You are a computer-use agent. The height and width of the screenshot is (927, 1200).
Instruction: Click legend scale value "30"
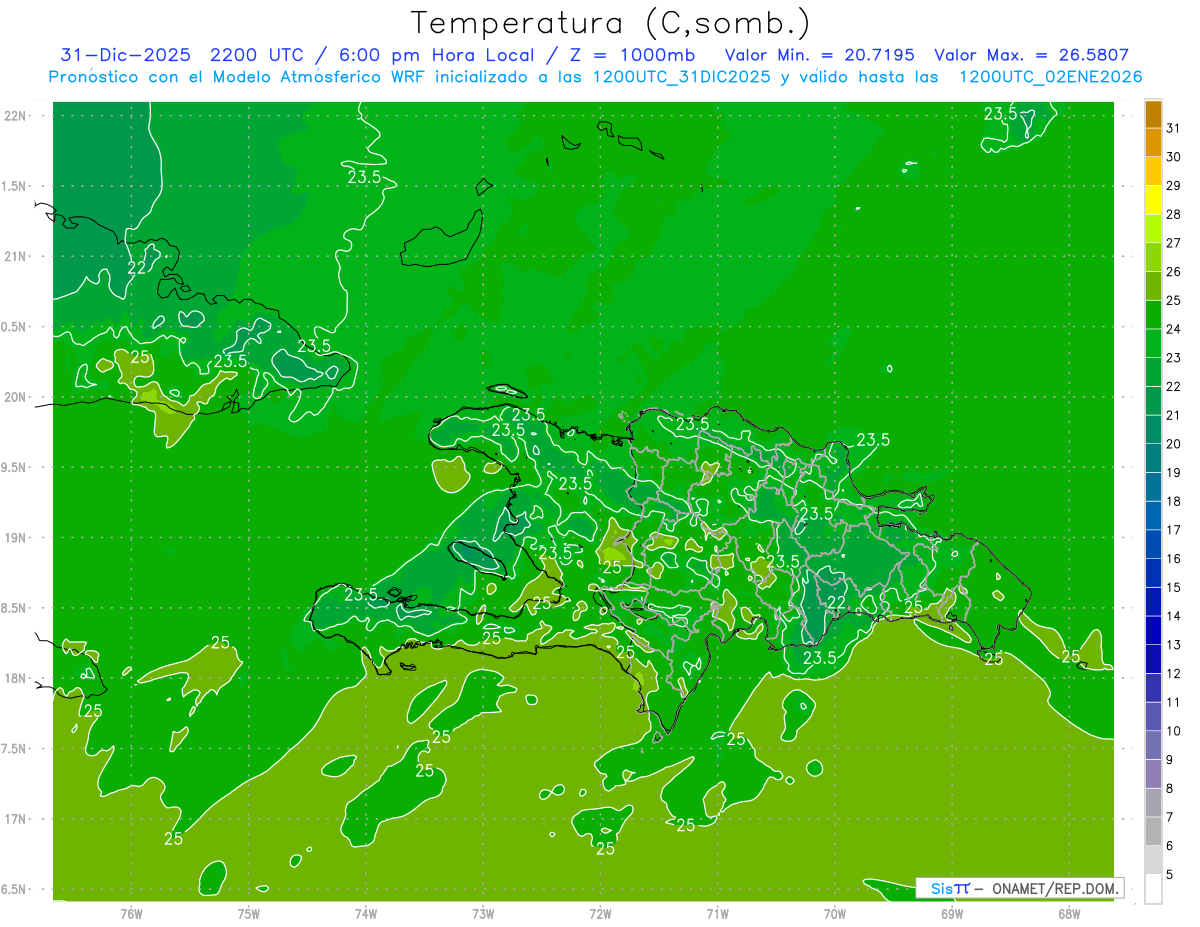tap(1173, 157)
